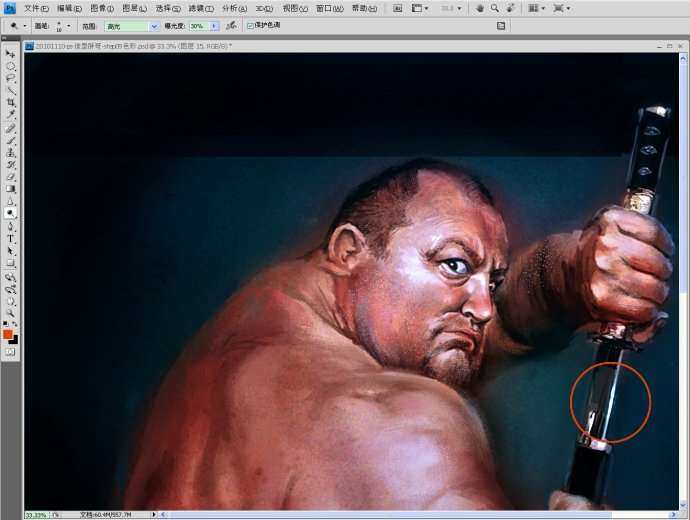
Task: Toggle Quick Mask mode at toolbox bottom
Action: 10,352
